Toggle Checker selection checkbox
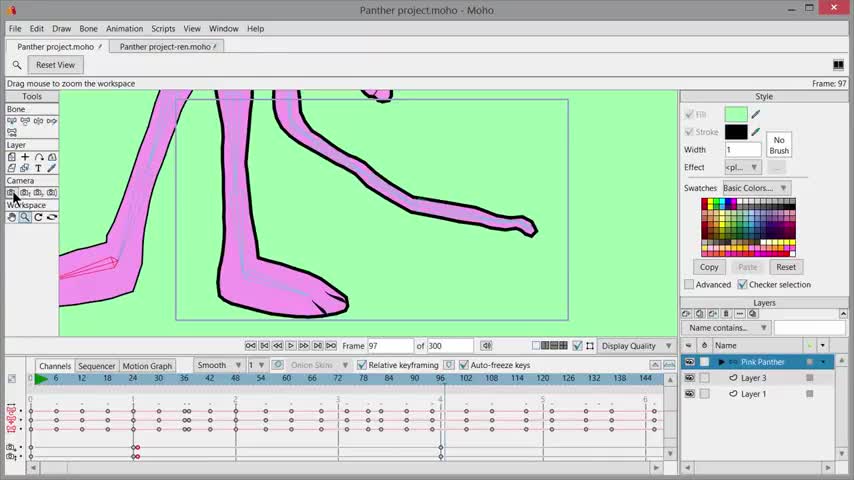The width and height of the screenshot is (854, 480). tap(742, 284)
